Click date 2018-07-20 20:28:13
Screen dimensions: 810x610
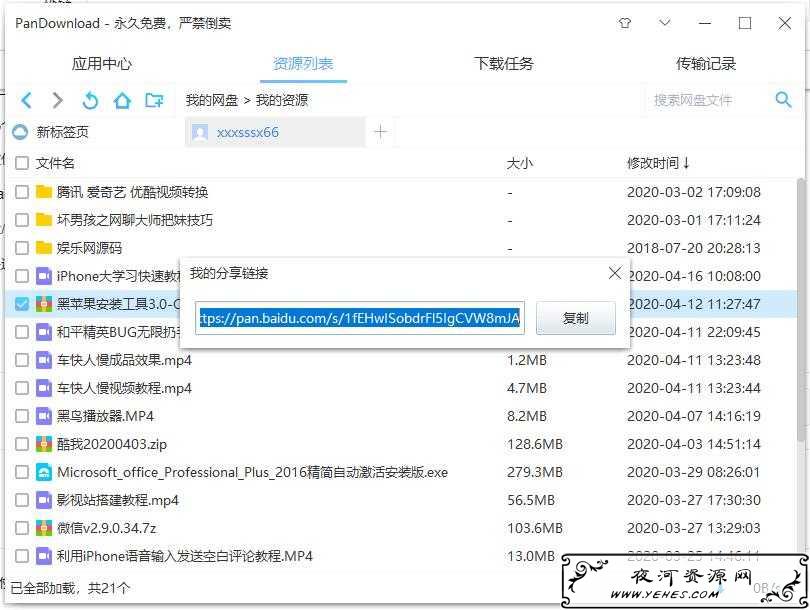coord(694,248)
